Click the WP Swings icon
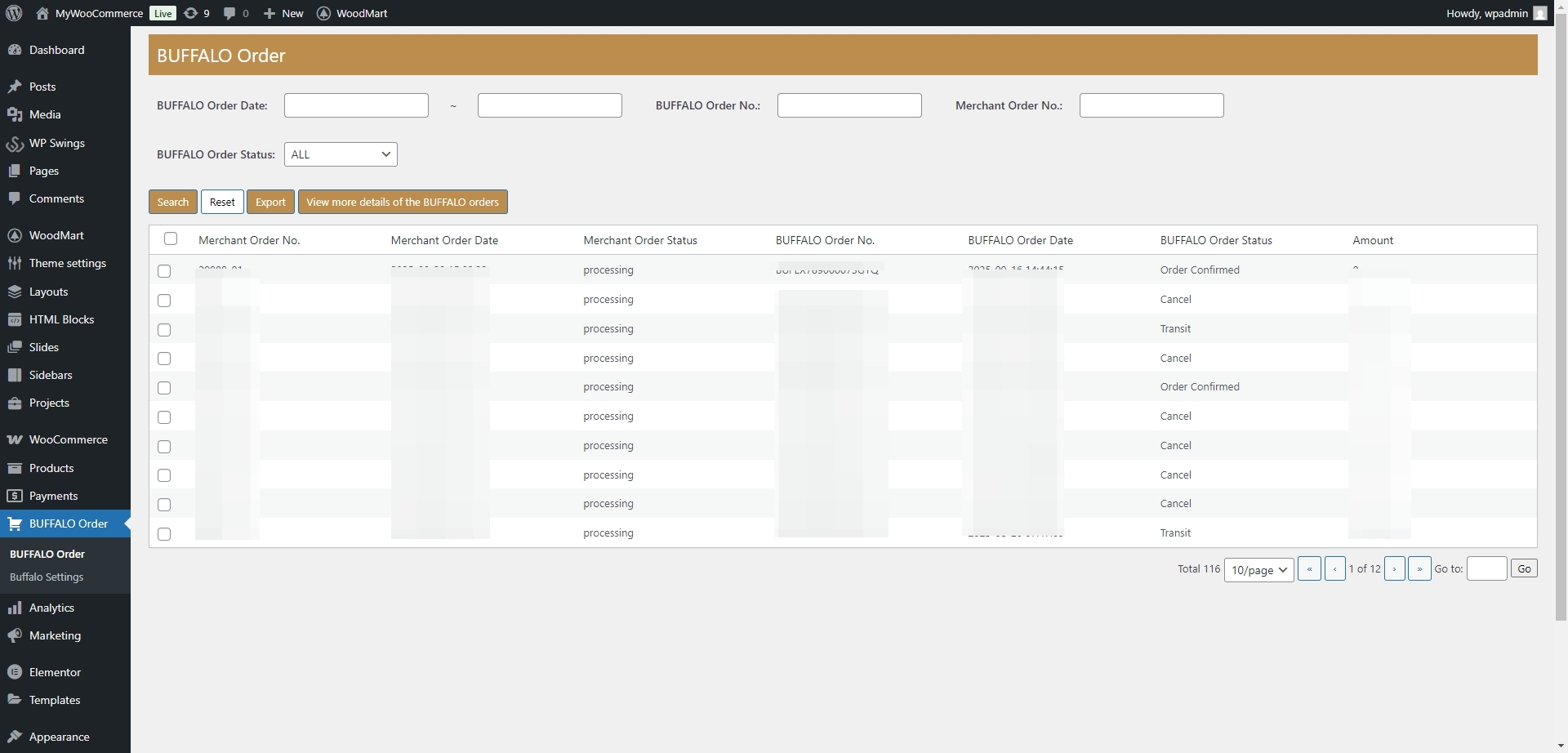1568x753 pixels. [x=15, y=143]
